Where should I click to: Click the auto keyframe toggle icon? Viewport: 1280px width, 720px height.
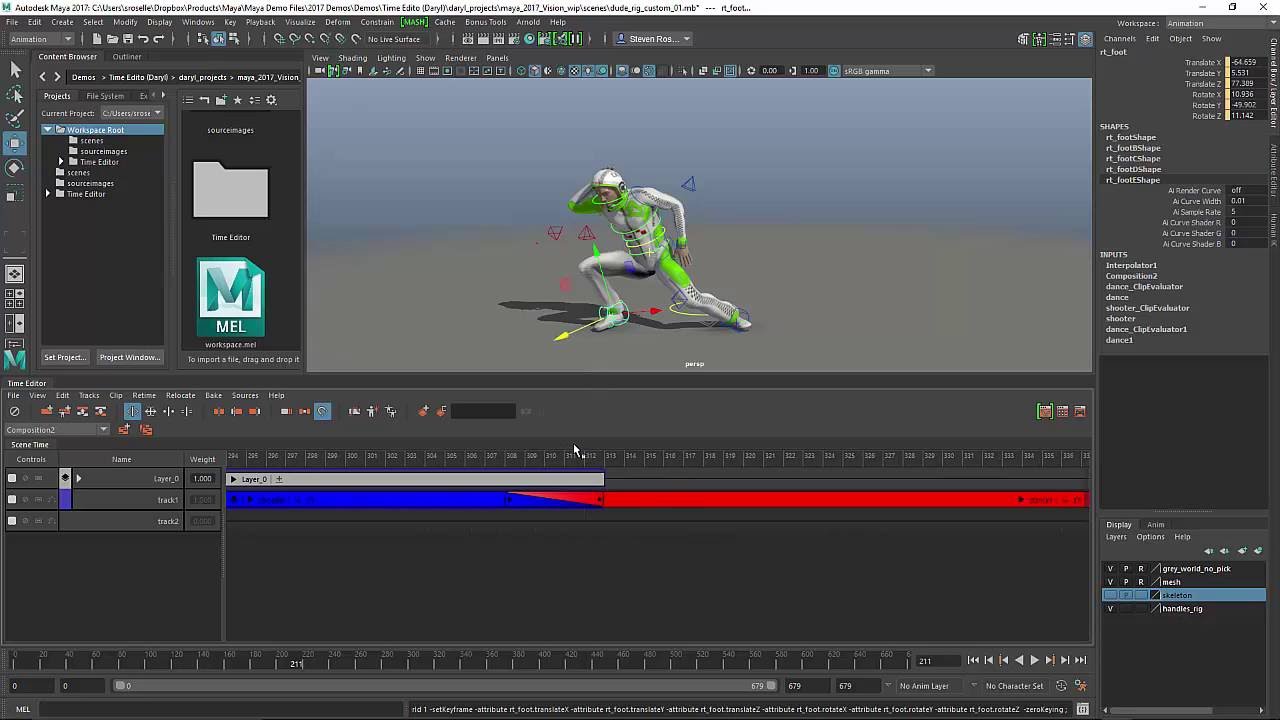tap(1061, 686)
